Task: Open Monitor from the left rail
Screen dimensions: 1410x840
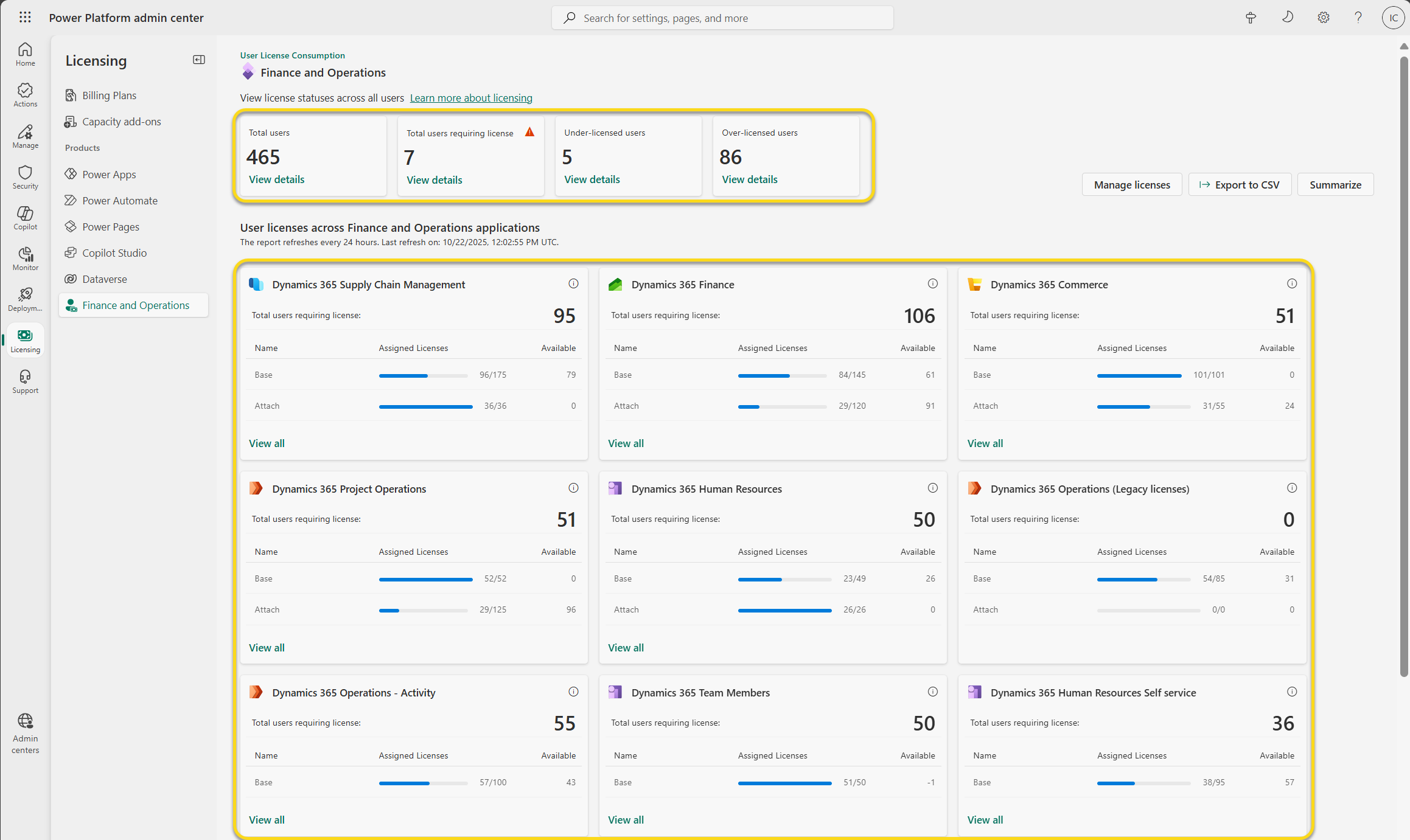Action: [25, 259]
